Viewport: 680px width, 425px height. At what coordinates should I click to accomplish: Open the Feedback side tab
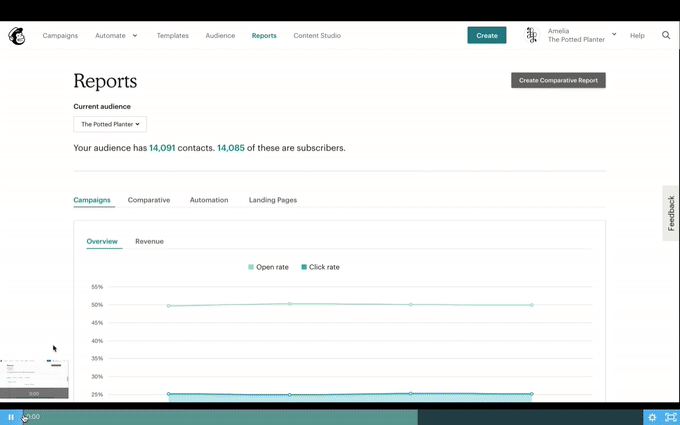(671, 213)
